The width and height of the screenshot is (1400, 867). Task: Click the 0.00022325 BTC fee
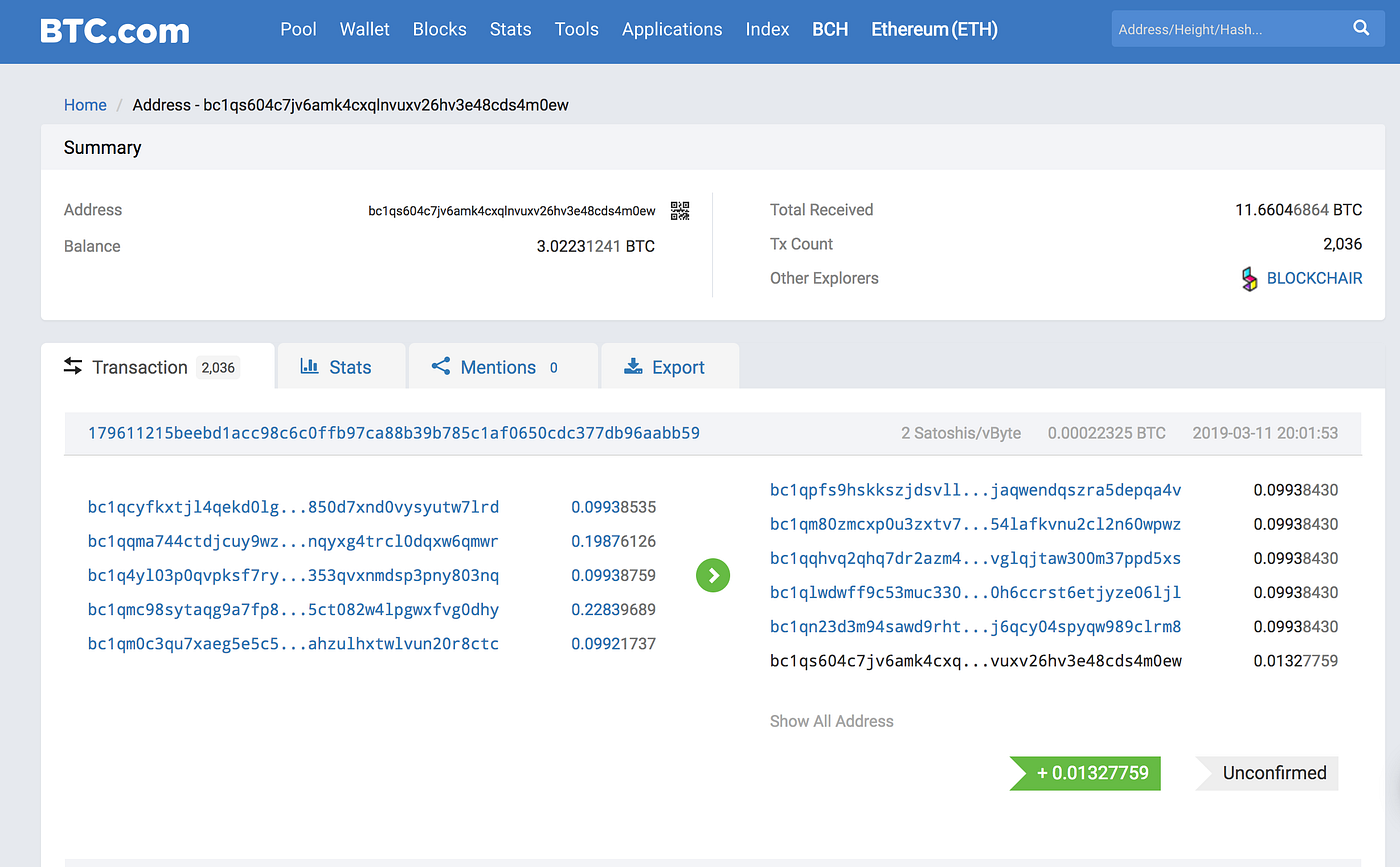coord(1107,433)
